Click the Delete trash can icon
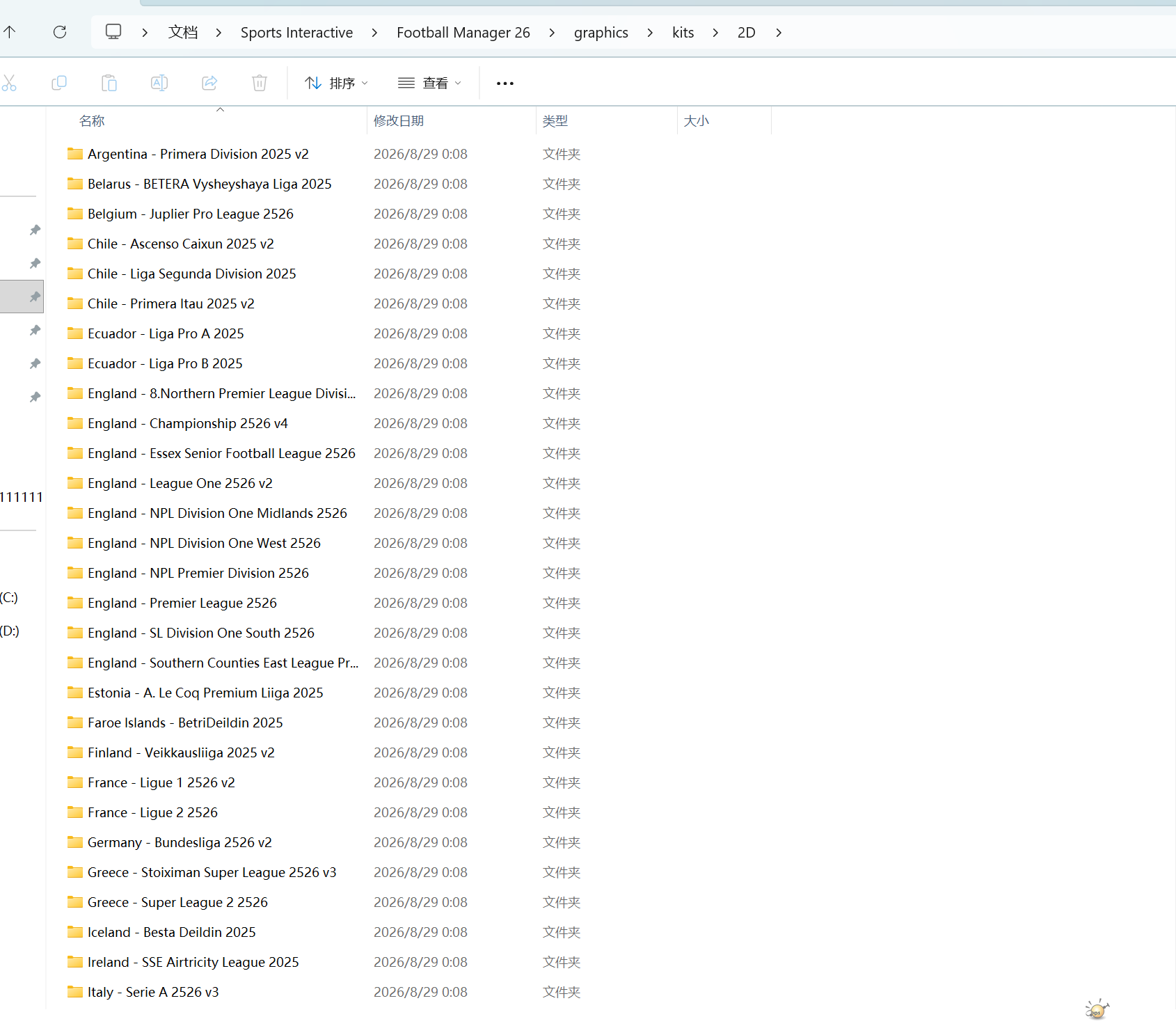The height and width of the screenshot is (1026, 1176). click(x=260, y=83)
